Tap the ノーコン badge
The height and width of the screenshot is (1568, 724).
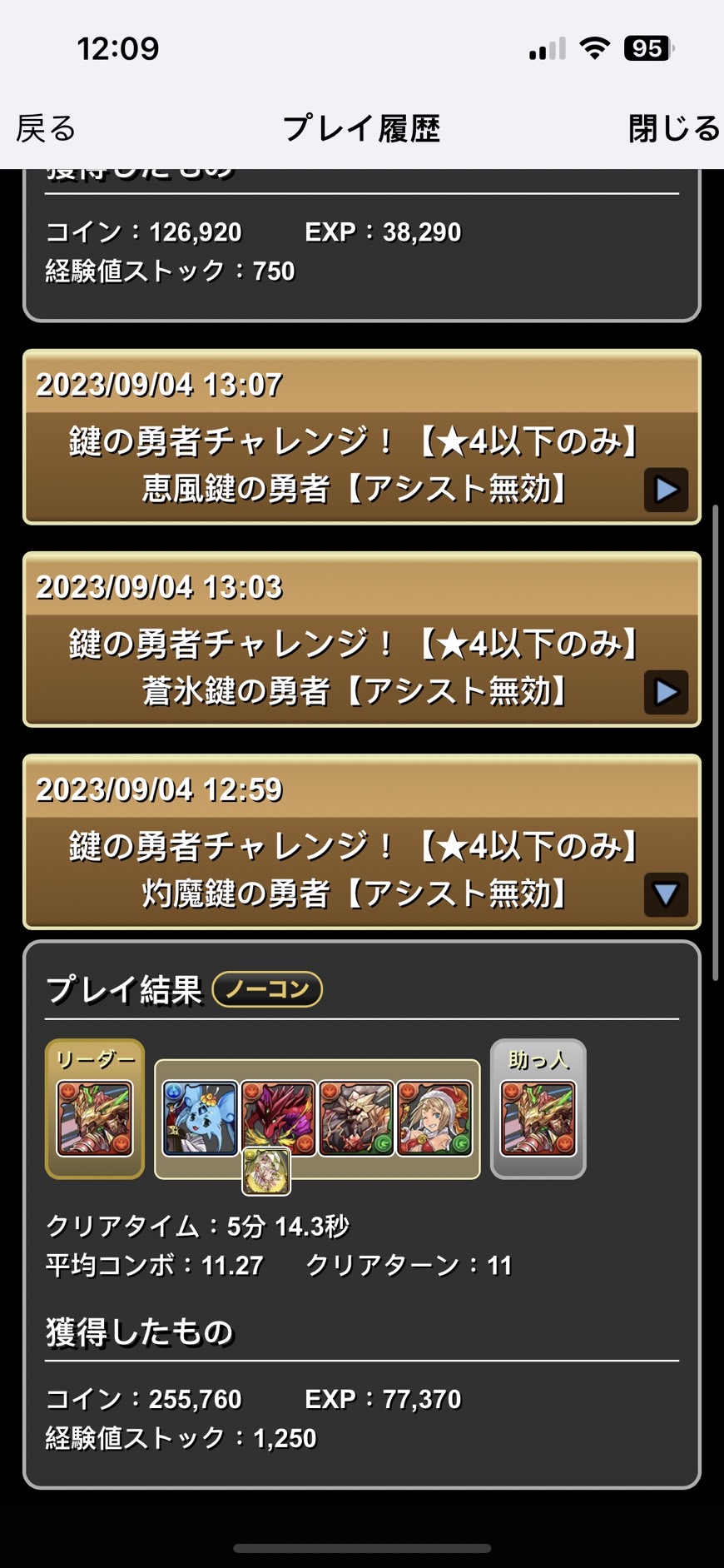267,989
